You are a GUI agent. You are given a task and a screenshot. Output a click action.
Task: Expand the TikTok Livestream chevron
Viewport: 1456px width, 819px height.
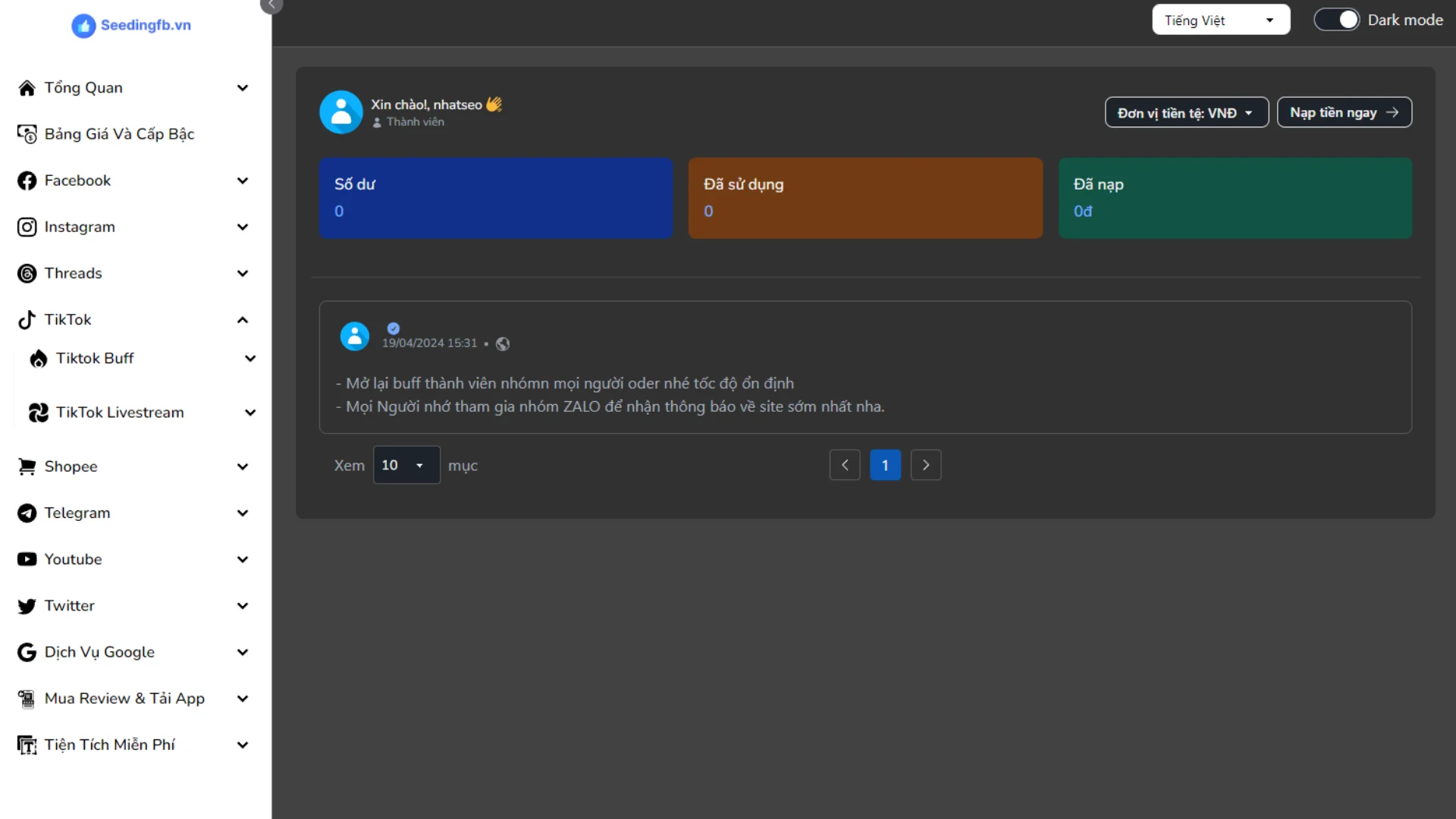(x=250, y=413)
